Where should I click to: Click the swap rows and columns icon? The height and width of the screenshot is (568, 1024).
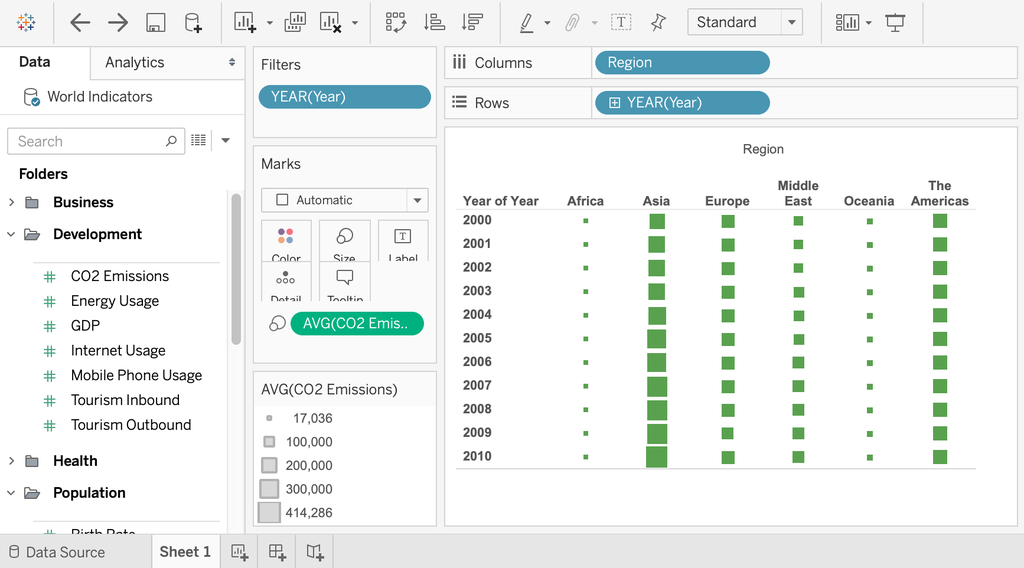[x=396, y=22]
